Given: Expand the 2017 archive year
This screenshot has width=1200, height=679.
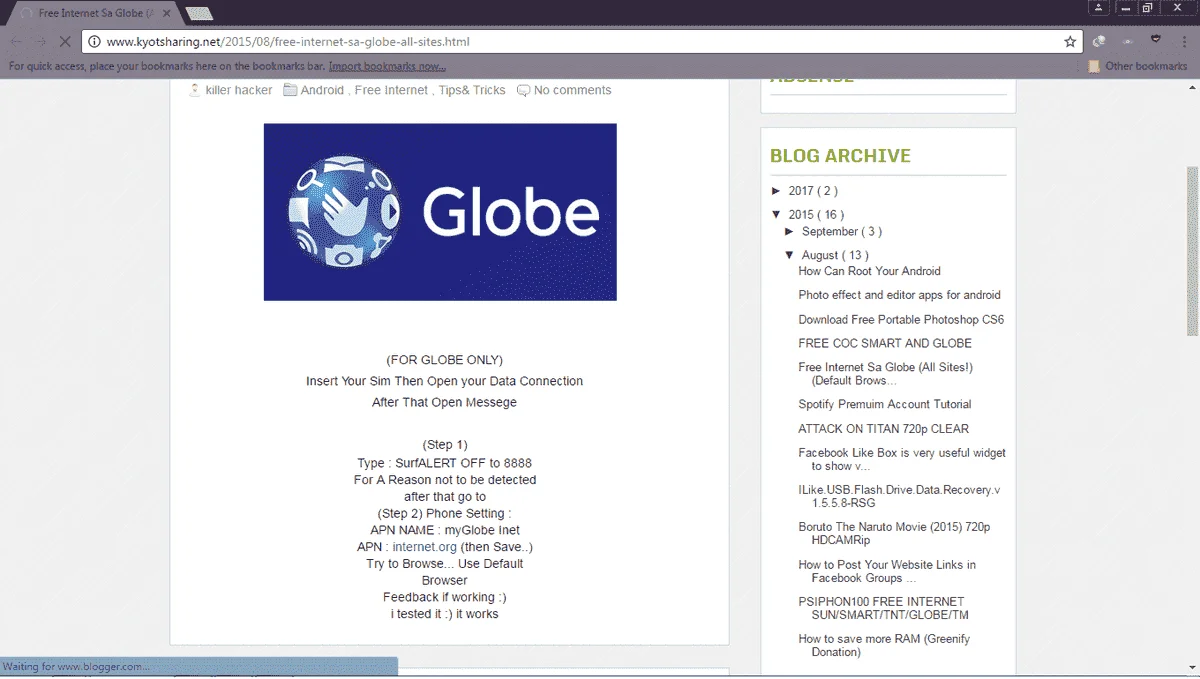Looking at the screenshot, I should (x=777, y=190).
